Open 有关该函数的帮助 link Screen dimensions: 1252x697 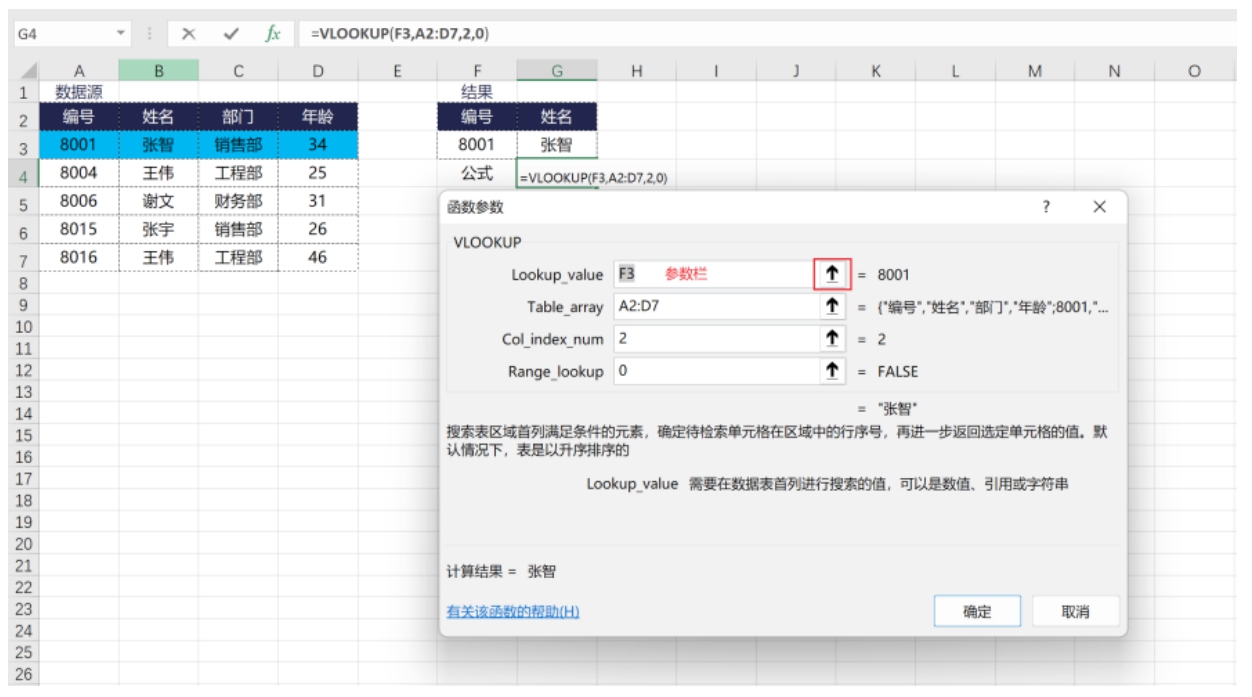(x=512, y=612)
